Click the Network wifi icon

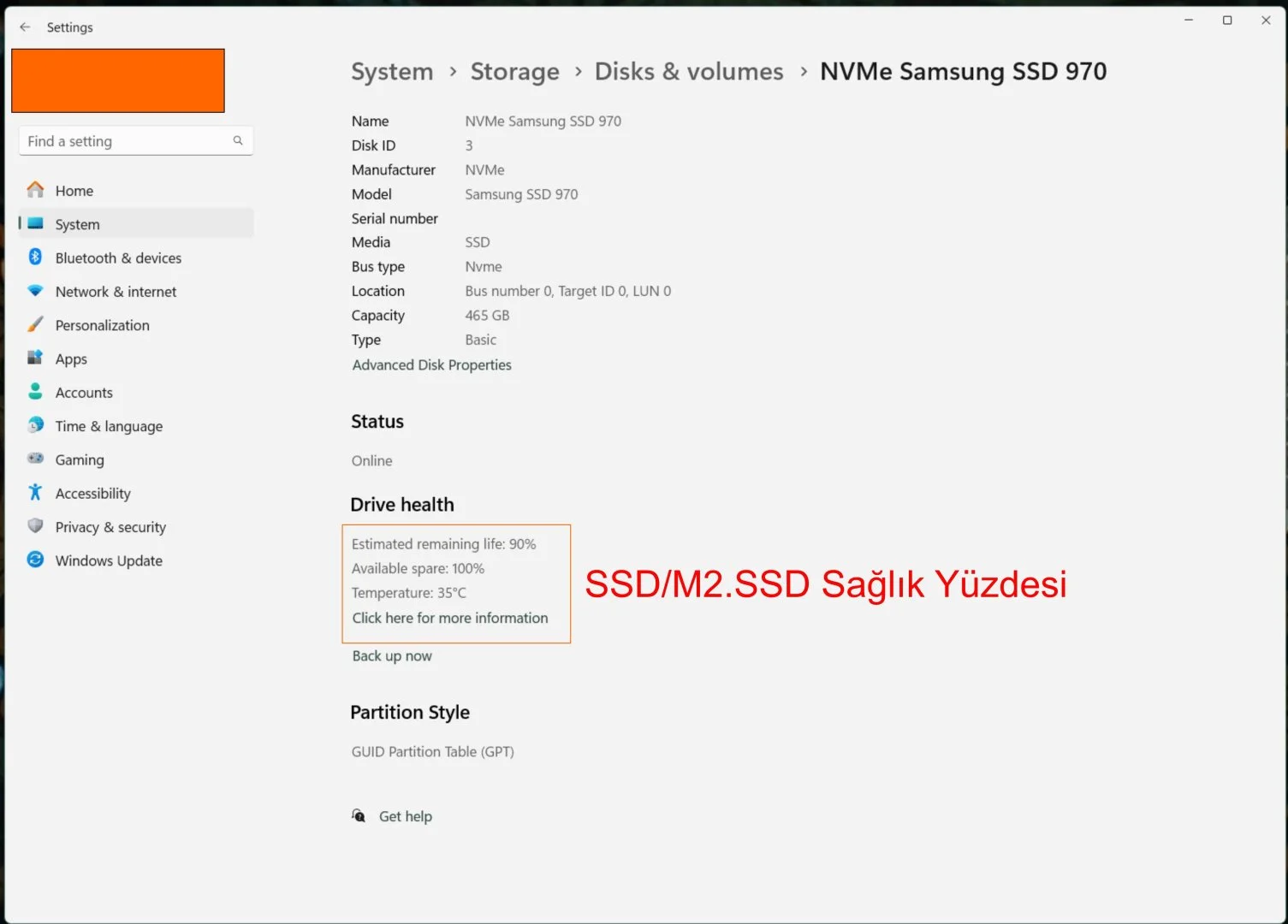[x=35, y=291]
